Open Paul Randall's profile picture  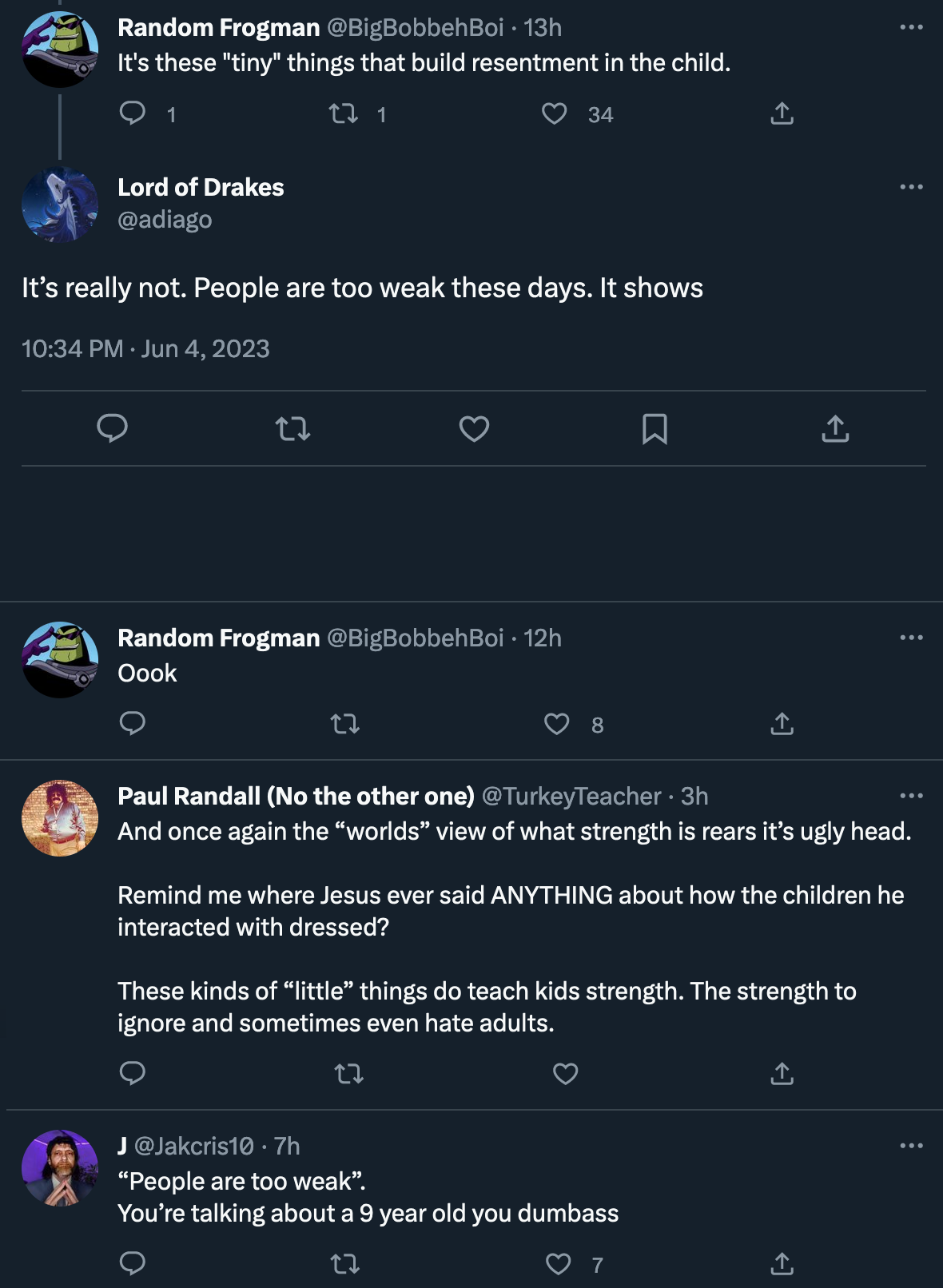coord(60,818)
